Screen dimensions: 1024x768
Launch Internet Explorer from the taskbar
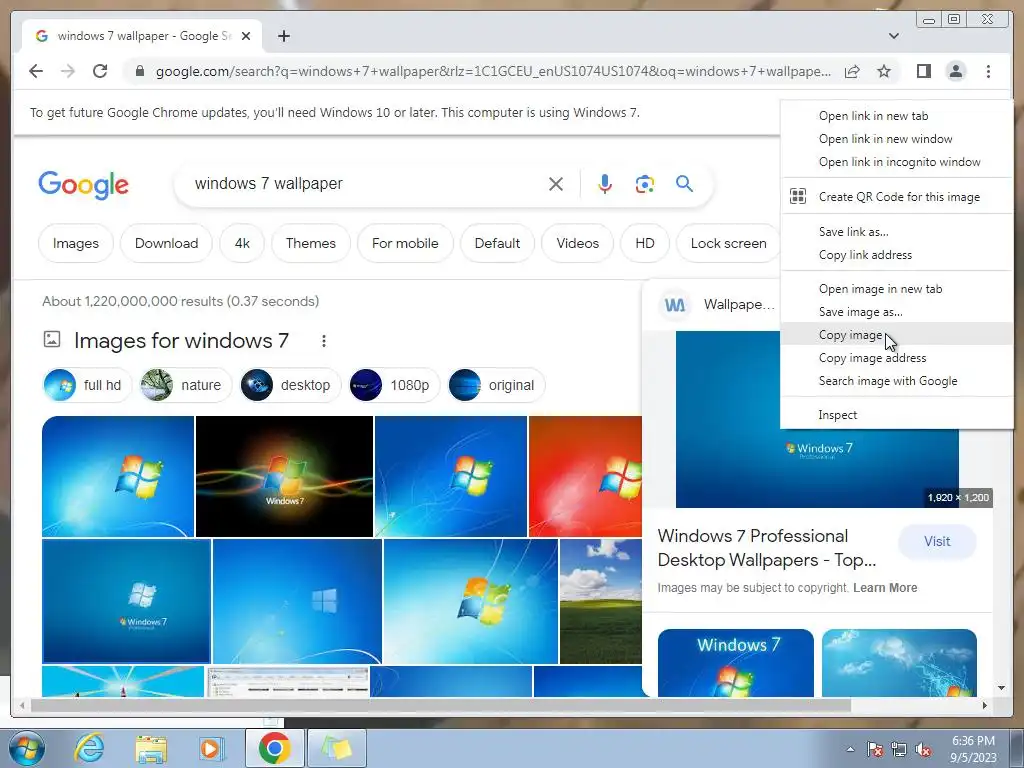pyautogui.click(x=89, y=748)
